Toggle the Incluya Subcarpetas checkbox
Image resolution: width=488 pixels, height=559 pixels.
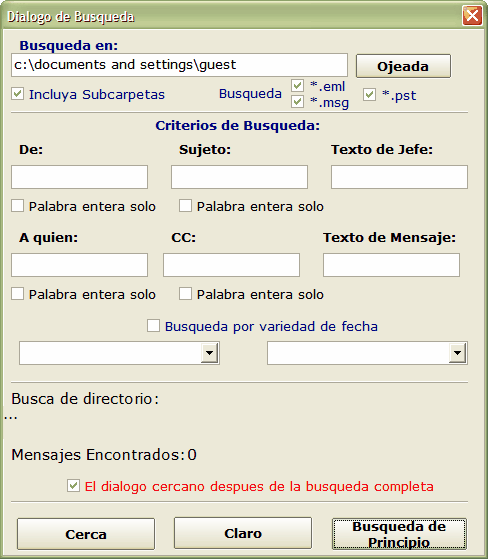pyautogui.click(x=17, y=94)
